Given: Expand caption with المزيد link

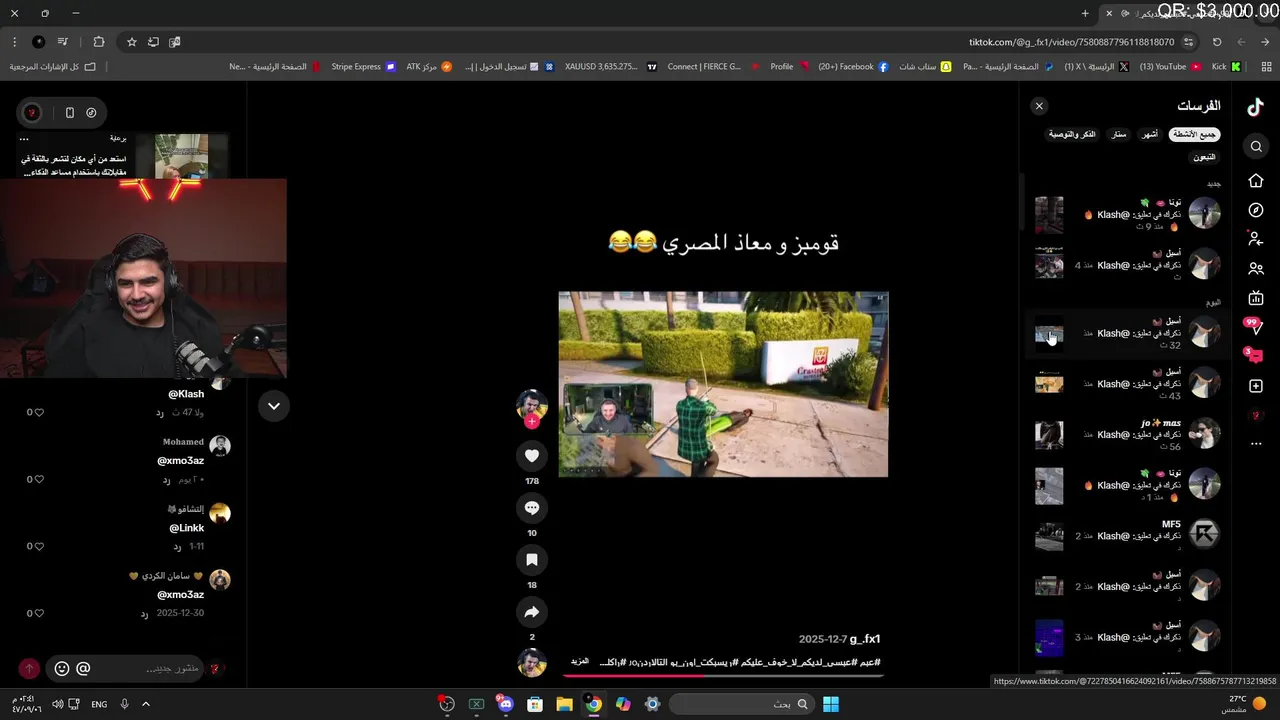Looking at the screenshot, I should (580, 662).
